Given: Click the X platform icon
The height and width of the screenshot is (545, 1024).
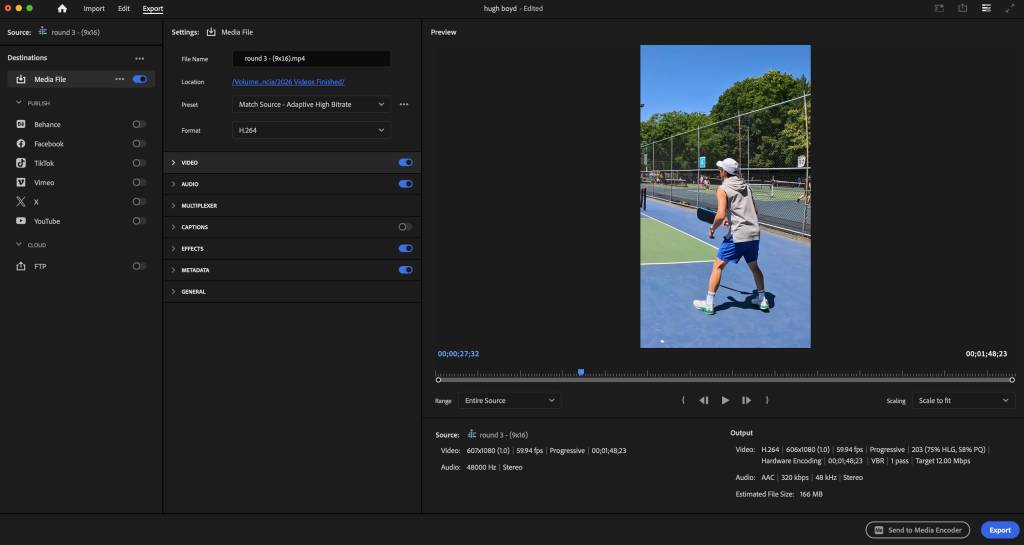Looking at the screenshot, I should [x=21, y=202].
